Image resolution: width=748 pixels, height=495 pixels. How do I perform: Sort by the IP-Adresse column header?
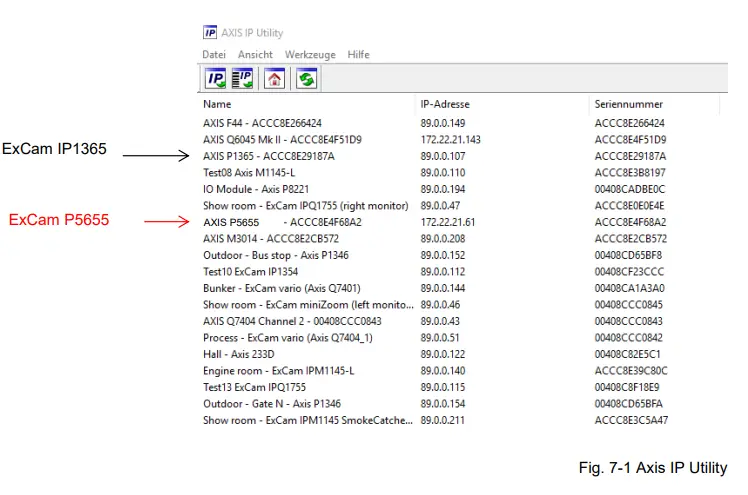(445, 104)
